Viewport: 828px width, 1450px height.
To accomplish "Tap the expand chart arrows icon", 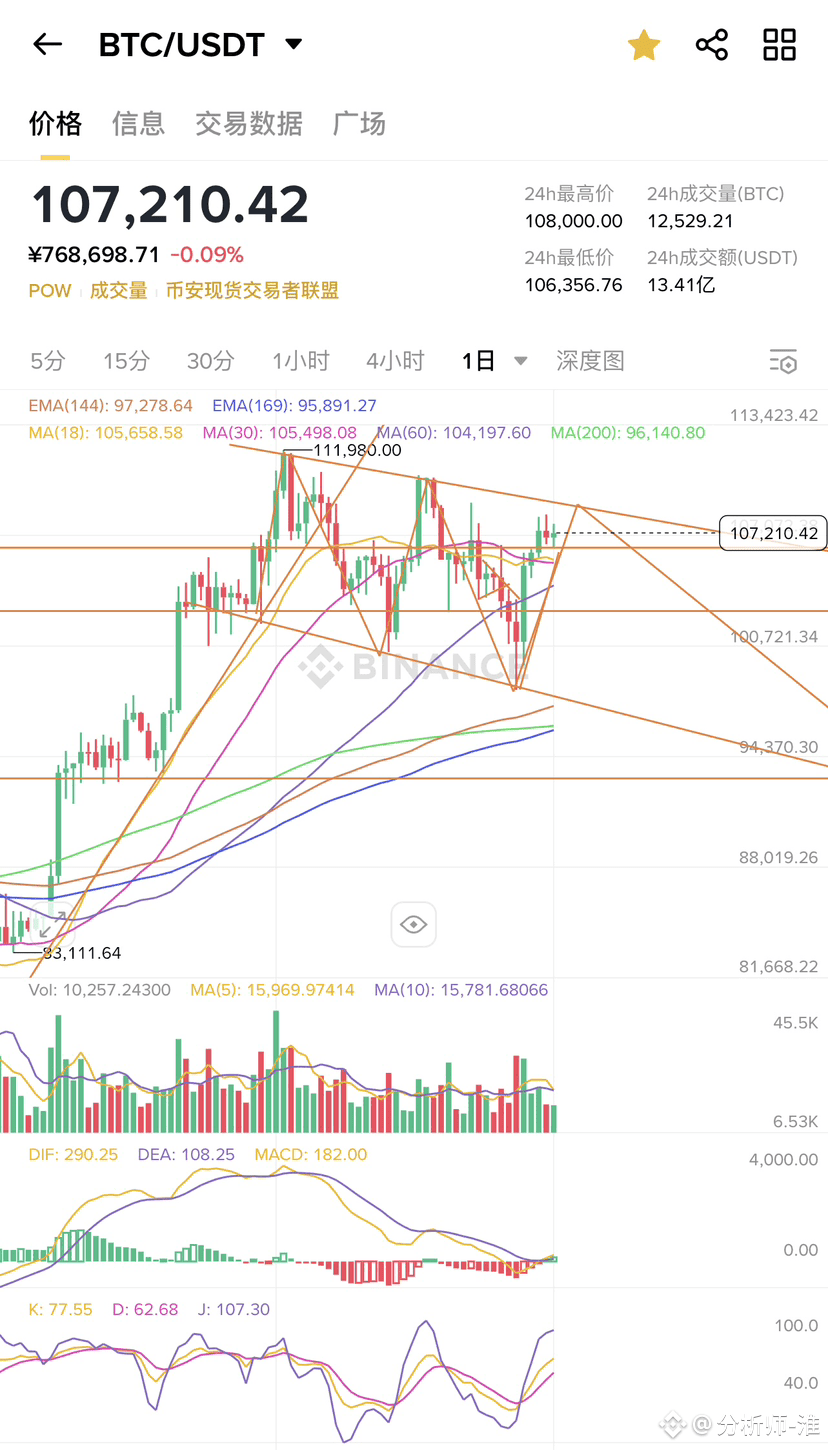I will click(x=52, y=923).
